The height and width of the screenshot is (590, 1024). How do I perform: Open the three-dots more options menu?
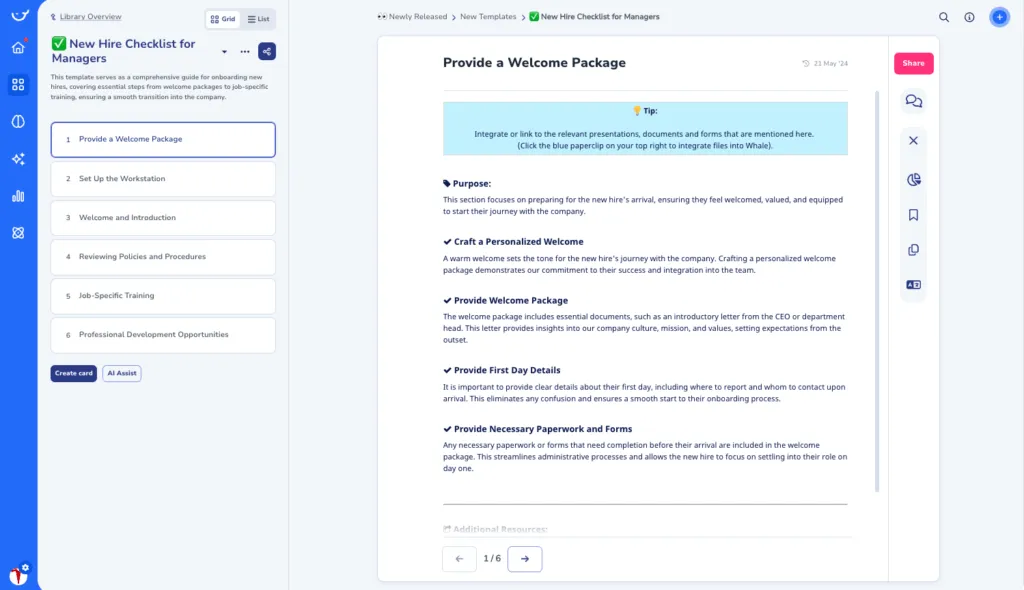[x=245, y=51]
